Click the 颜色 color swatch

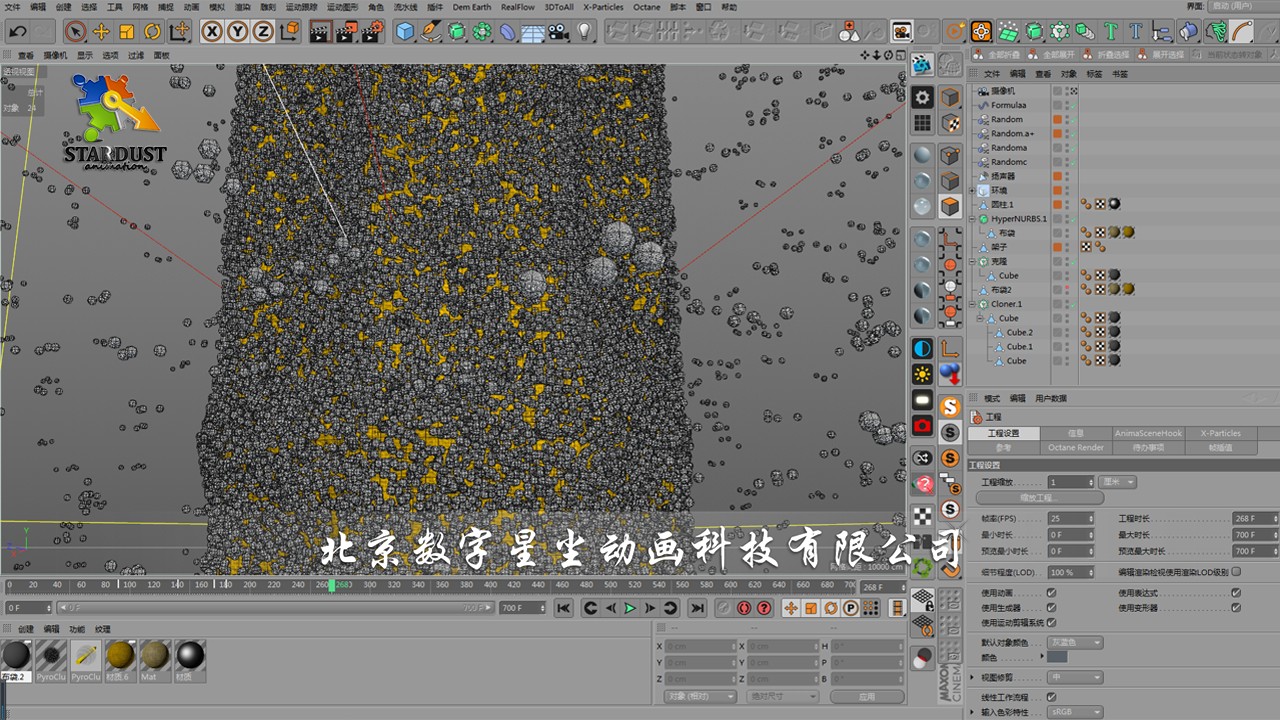click(x=1057, y=657)
